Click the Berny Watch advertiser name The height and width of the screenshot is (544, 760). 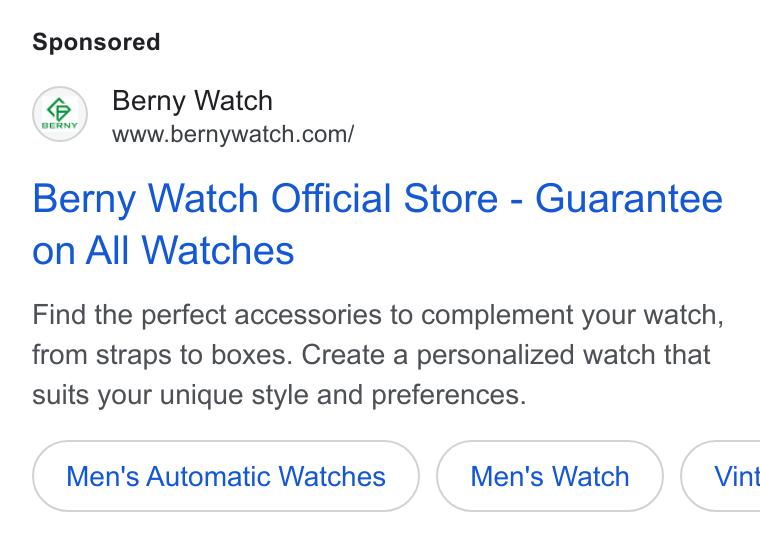pos(192,101)
